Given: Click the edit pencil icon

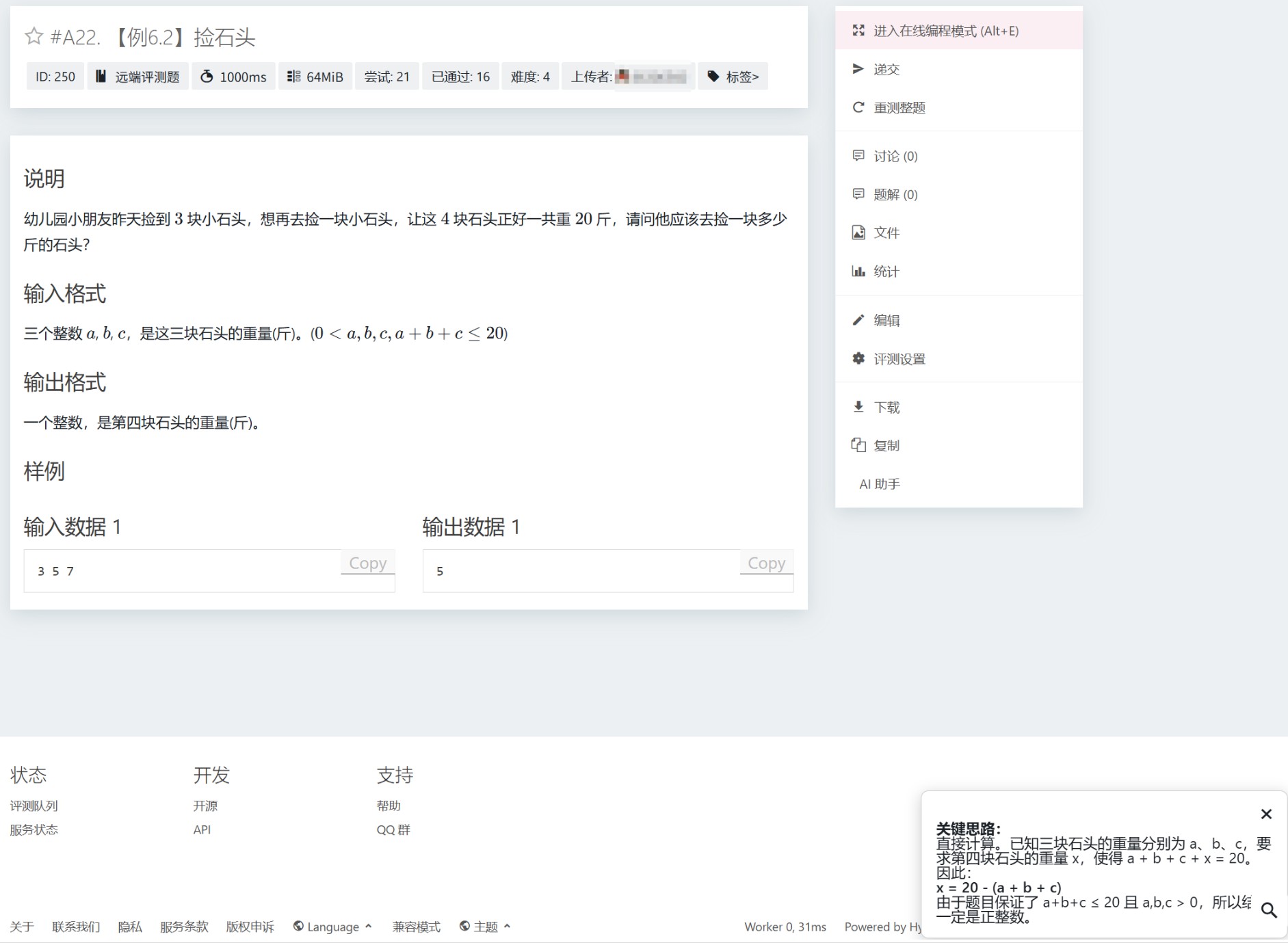Looking at the screenshot, I should coord(858,320).
